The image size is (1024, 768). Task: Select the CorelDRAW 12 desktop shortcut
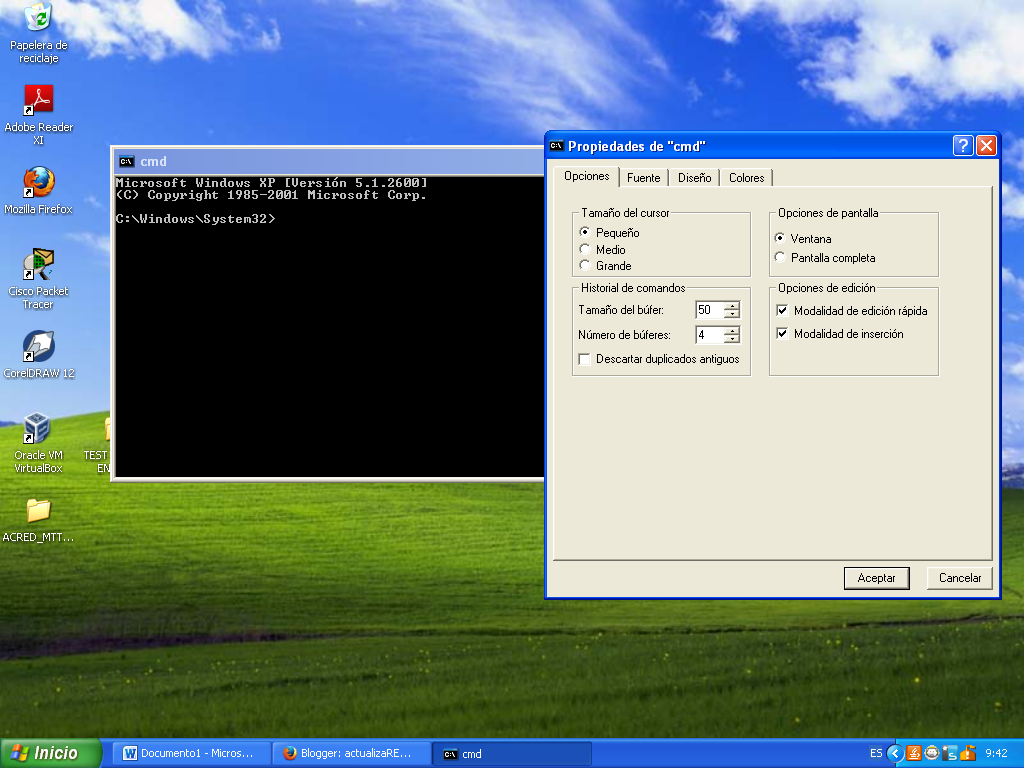click(x=39, y=355)
